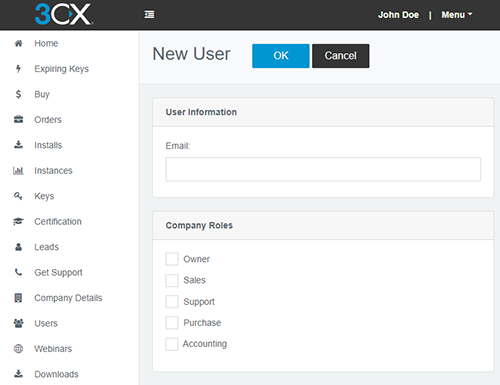Click the Orders briefcase icon
The width and height of the screenshot is (500, 385).
(18, 119)
